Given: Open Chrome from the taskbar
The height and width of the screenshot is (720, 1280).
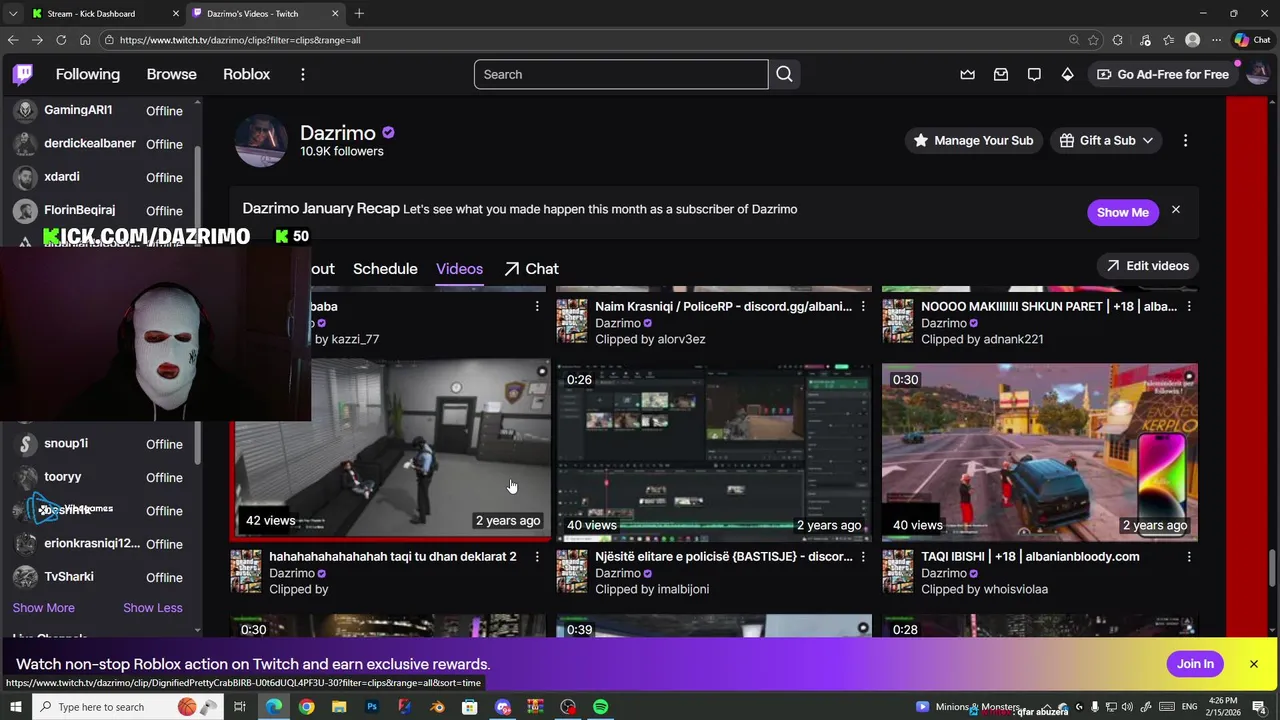Looking at the screenshot, I should click(x=306, y=707).
